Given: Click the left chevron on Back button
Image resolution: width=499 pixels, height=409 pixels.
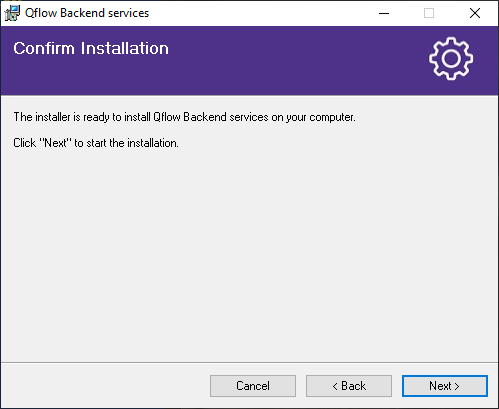Looking at the screenshot, I should click(x=335, y=386).
